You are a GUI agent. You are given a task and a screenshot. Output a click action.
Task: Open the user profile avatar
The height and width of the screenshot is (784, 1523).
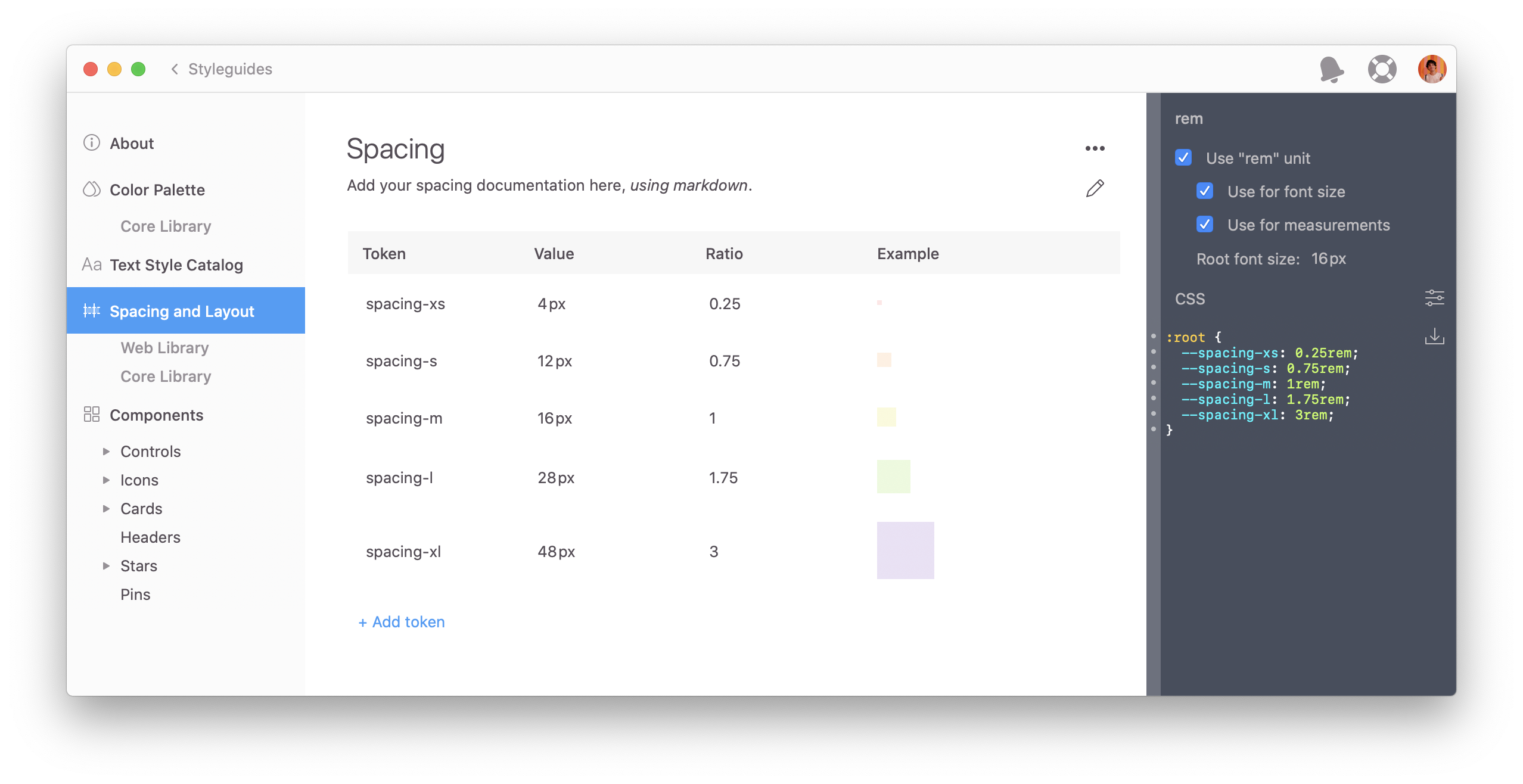[1432, 70]
